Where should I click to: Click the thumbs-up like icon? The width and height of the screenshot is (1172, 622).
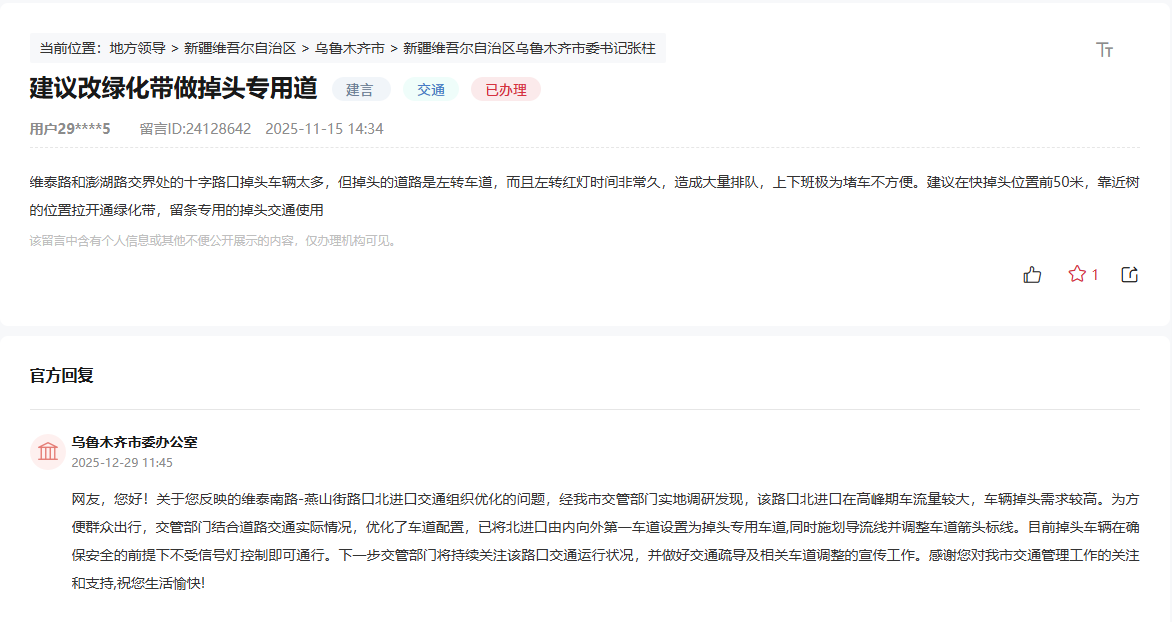coord(1032,274)
